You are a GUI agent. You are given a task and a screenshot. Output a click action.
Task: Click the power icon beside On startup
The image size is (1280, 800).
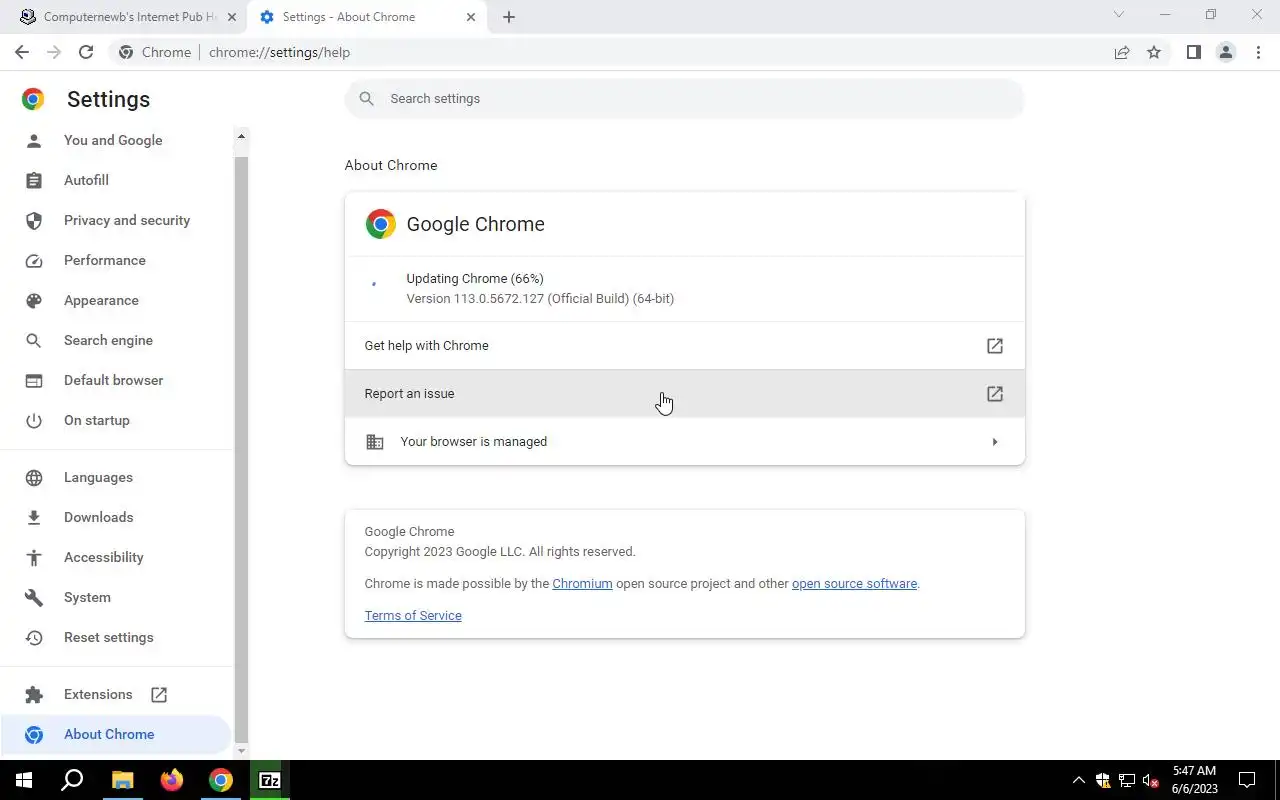coord(34,420)
